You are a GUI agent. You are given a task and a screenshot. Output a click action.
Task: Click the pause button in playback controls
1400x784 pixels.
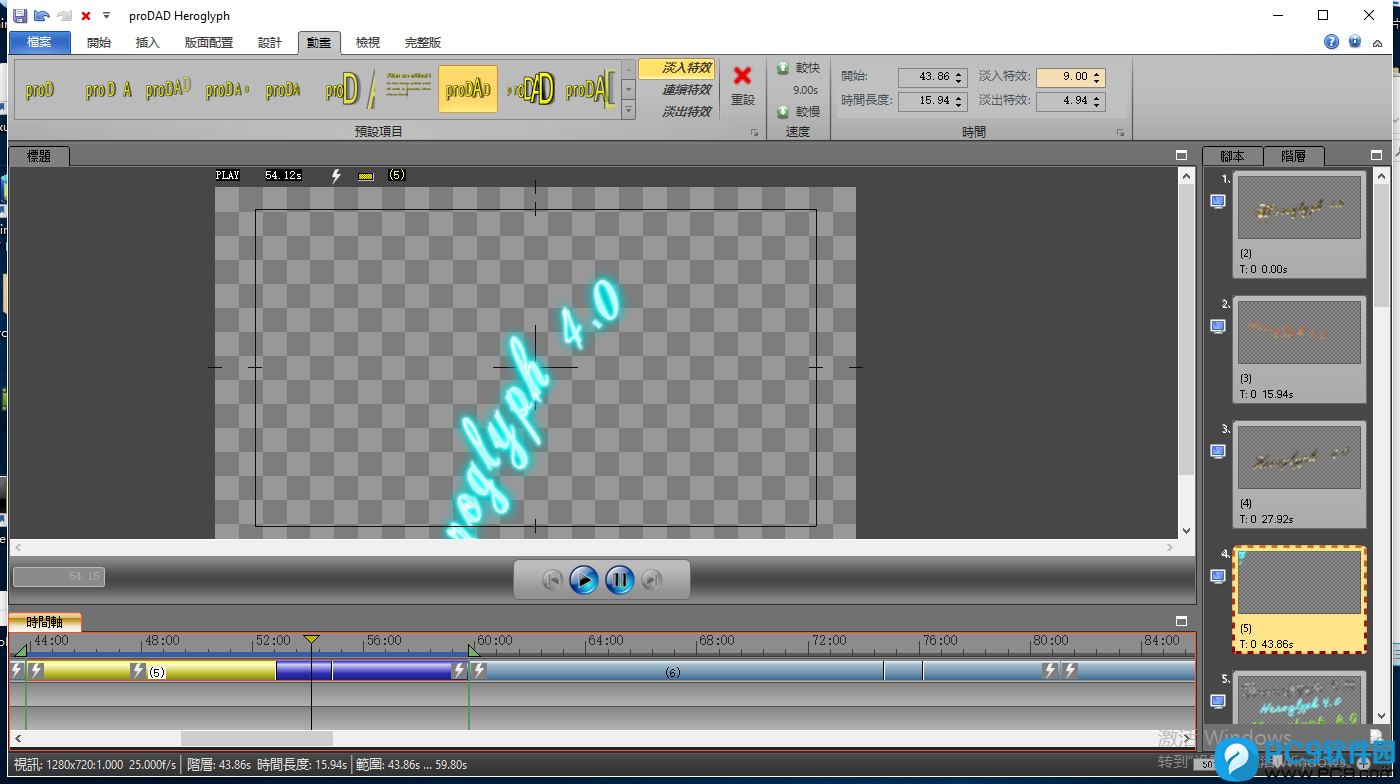[x=620, y=579]
